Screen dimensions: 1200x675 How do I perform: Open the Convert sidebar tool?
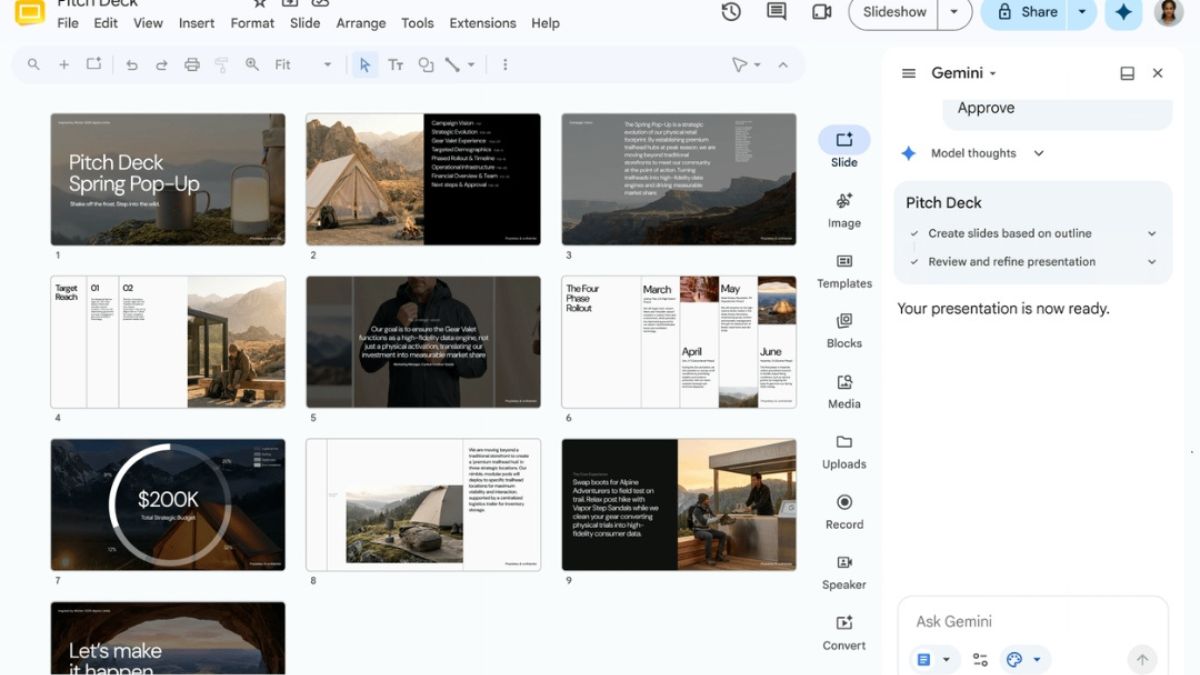click(844, 632)
